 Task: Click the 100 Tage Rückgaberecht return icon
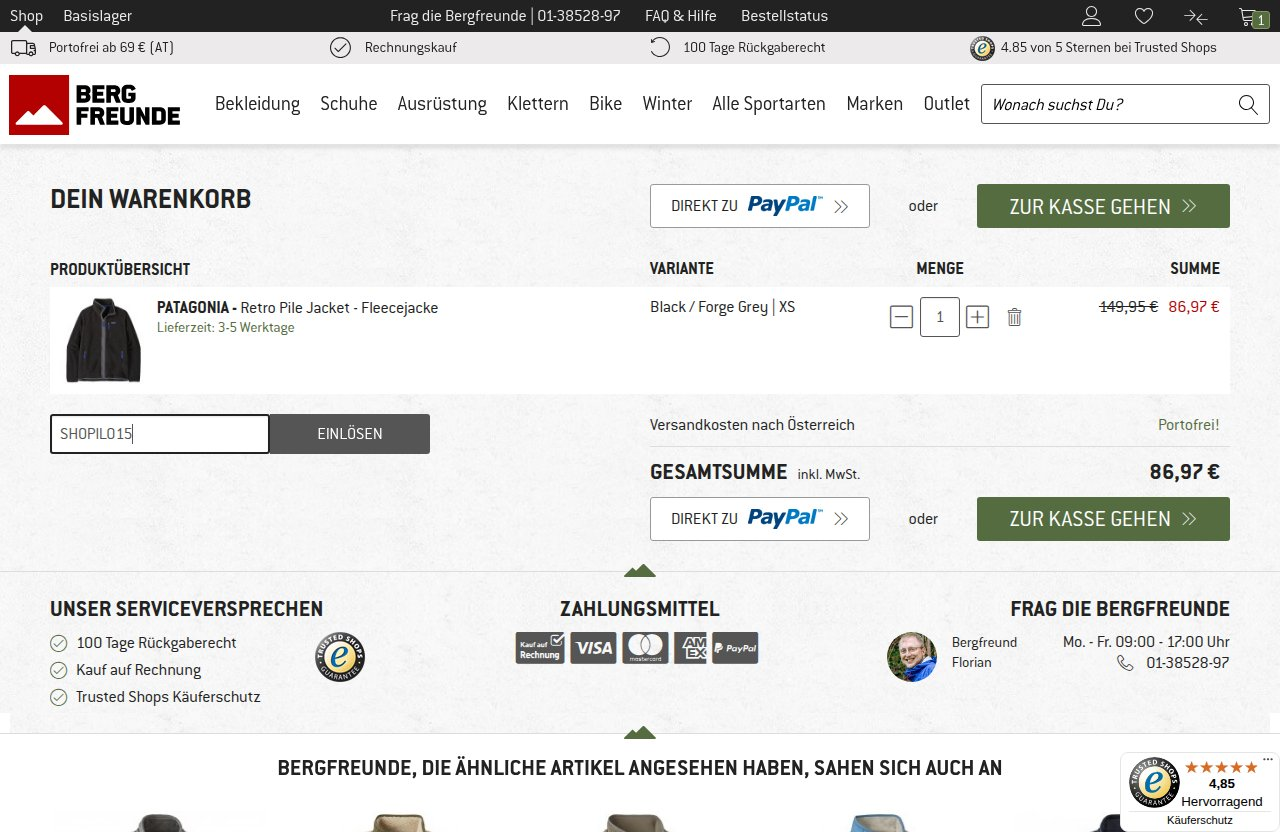[660, 47]
